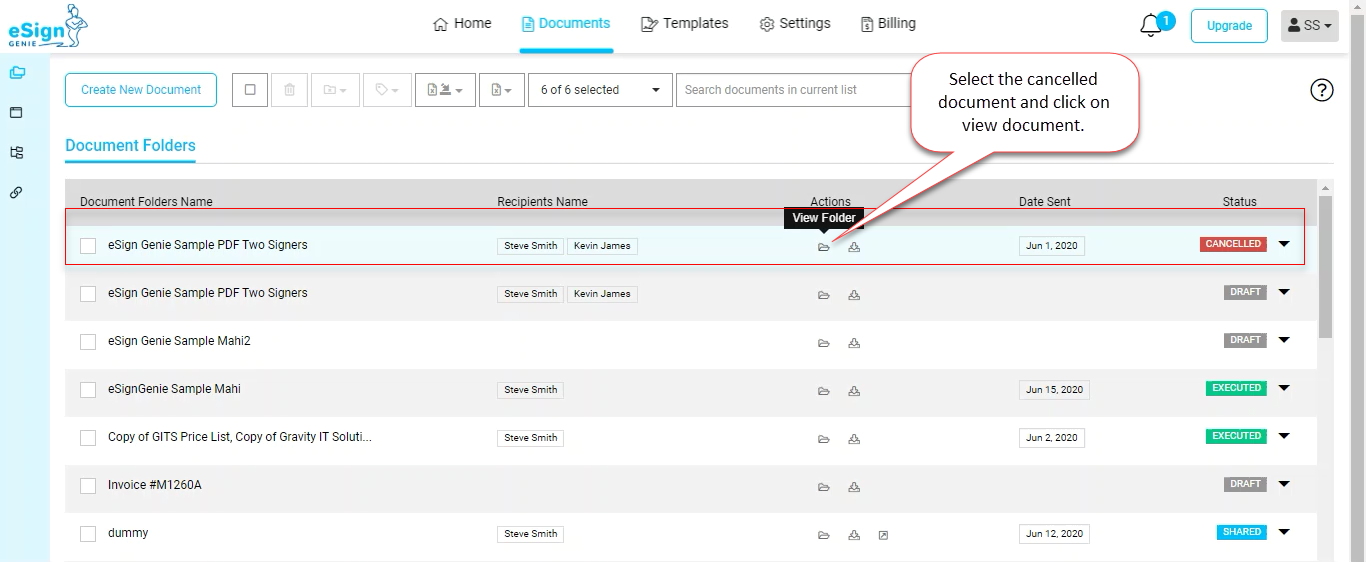View folder for Invoice #M1260A
The image size is (1366, 562).
coord(824,487)
